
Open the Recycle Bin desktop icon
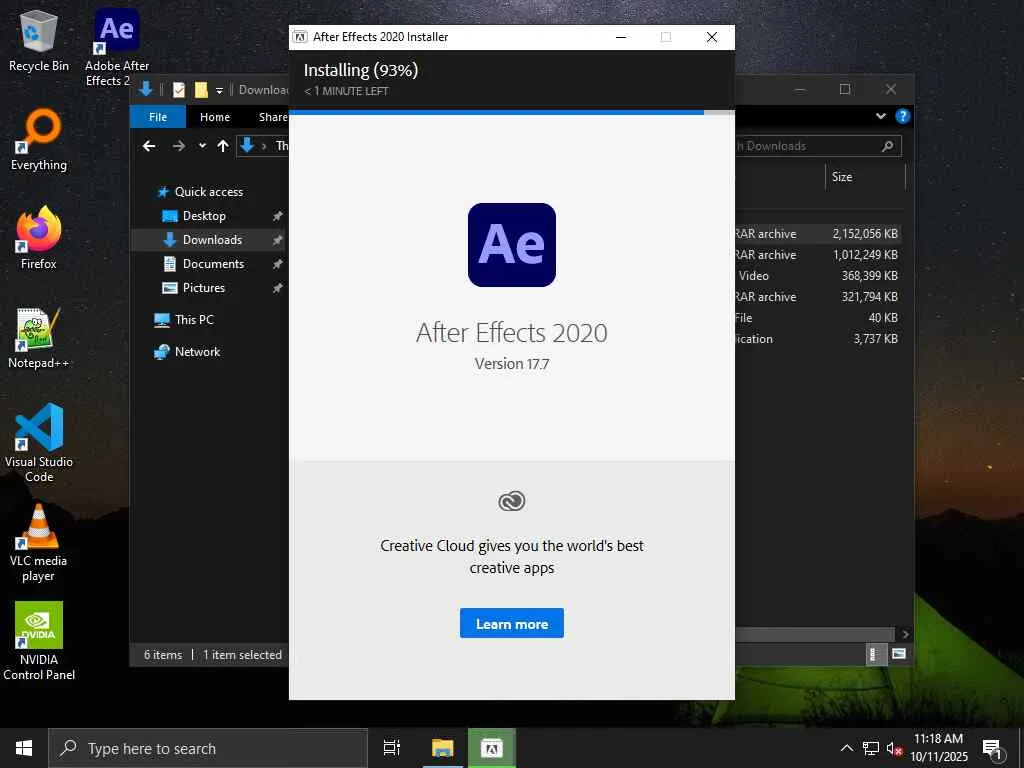pos(39,41)
